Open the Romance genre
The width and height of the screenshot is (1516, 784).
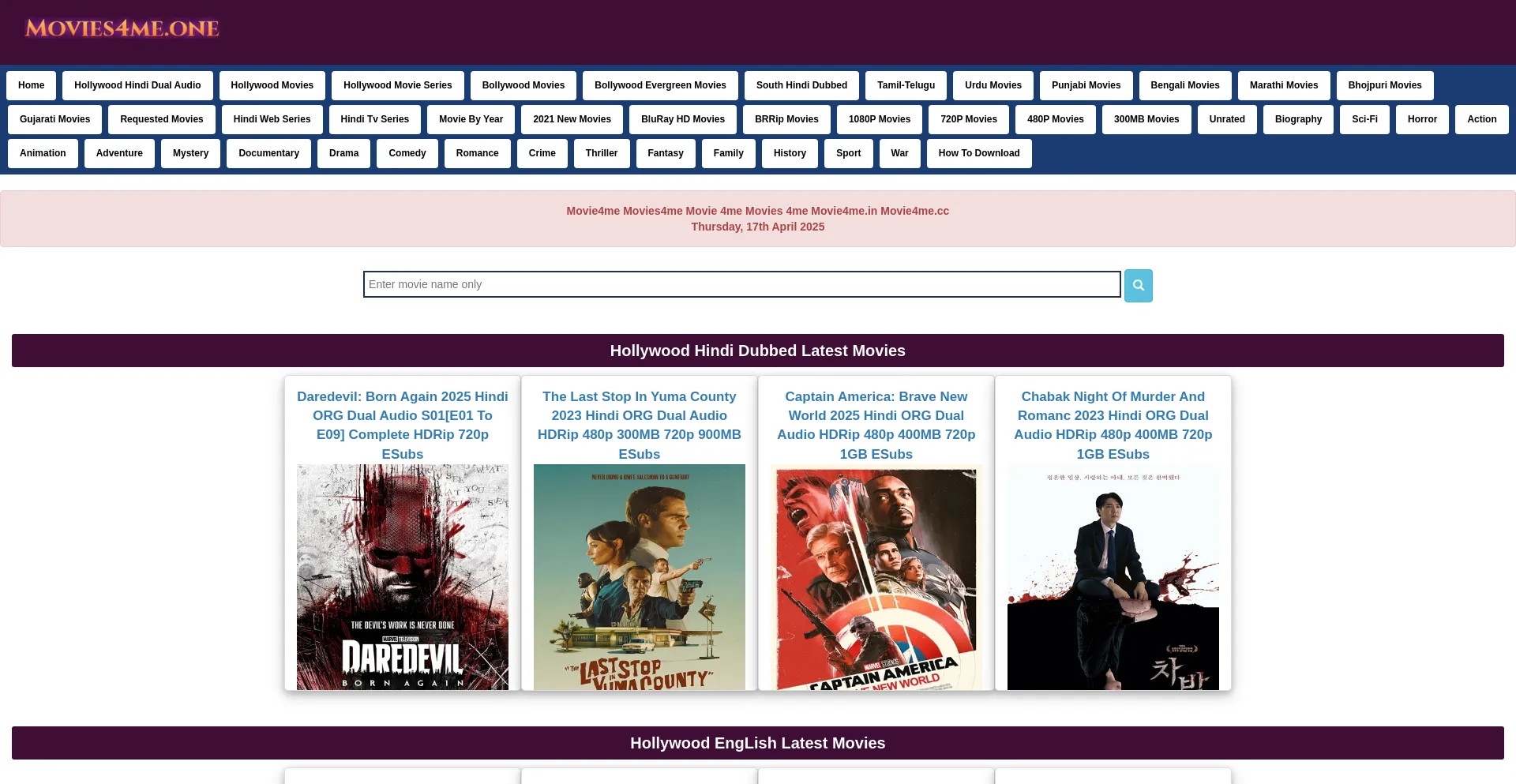coord(477,153)
